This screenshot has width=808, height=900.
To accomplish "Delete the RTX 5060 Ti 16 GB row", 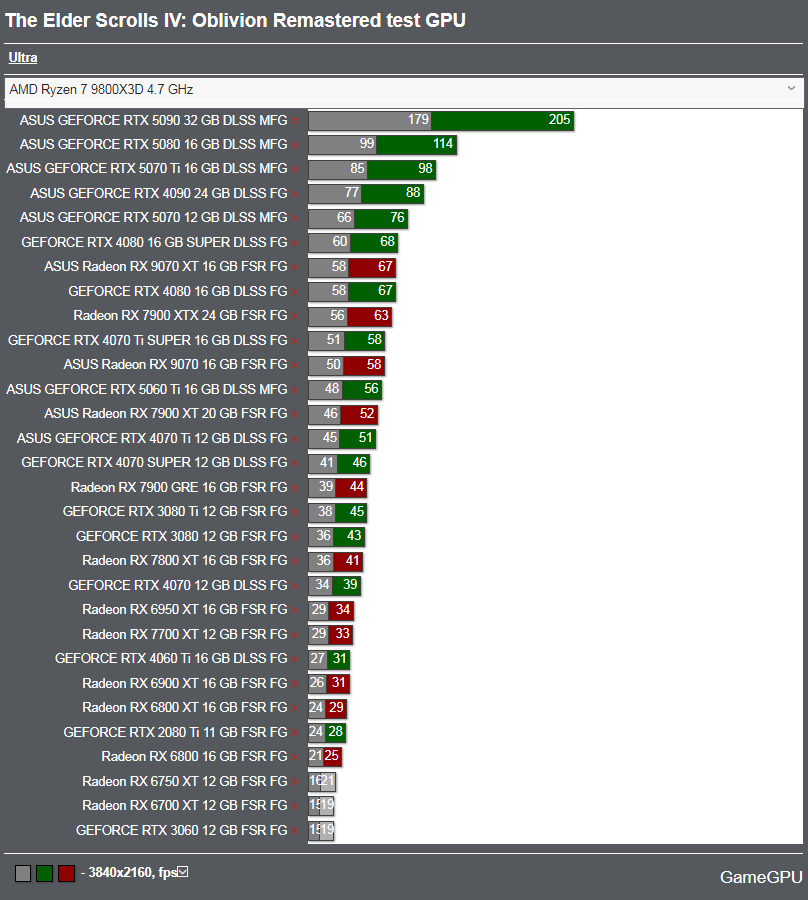I will coord(295,390).
